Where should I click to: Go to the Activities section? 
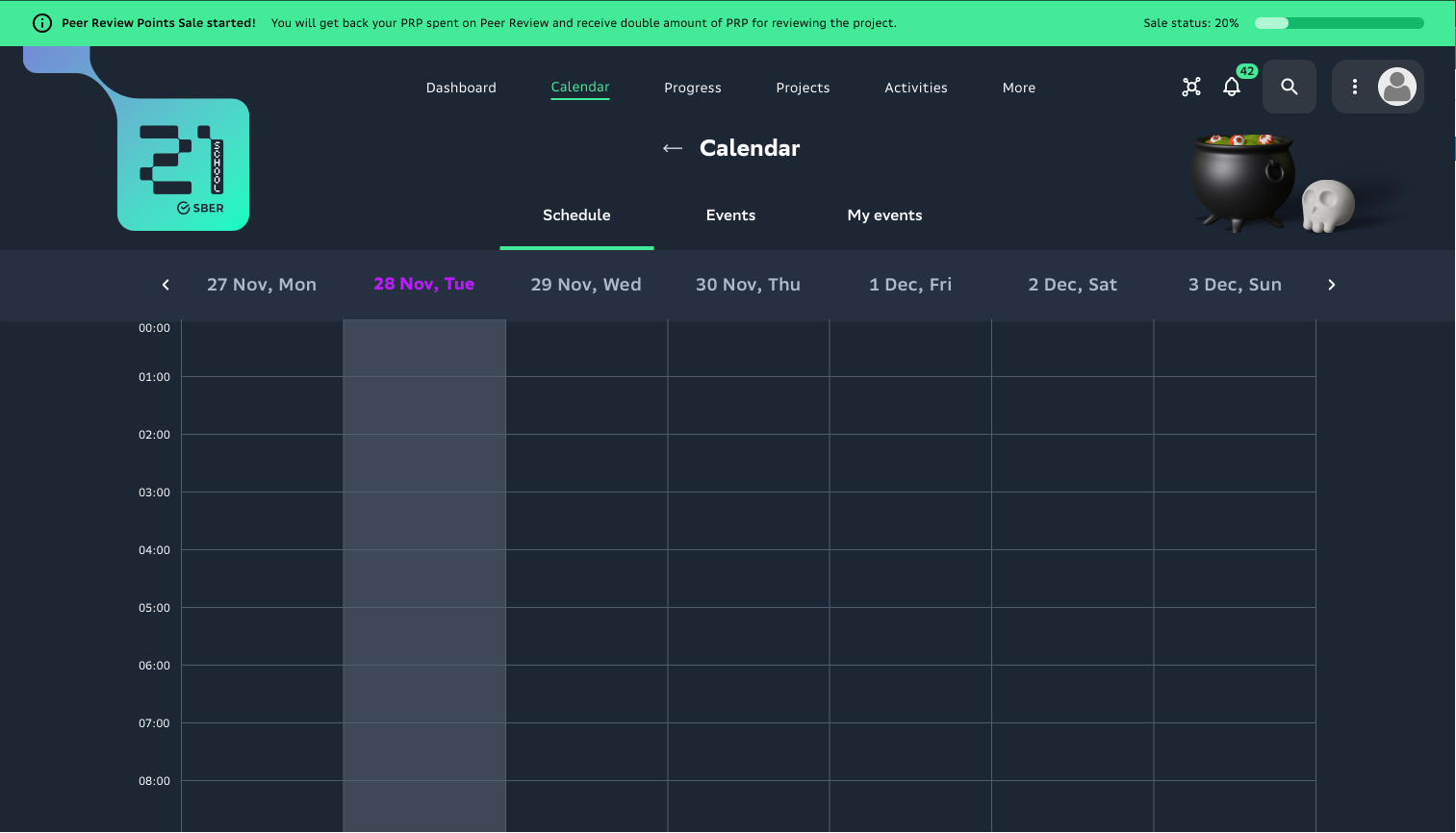coord(916,88)
